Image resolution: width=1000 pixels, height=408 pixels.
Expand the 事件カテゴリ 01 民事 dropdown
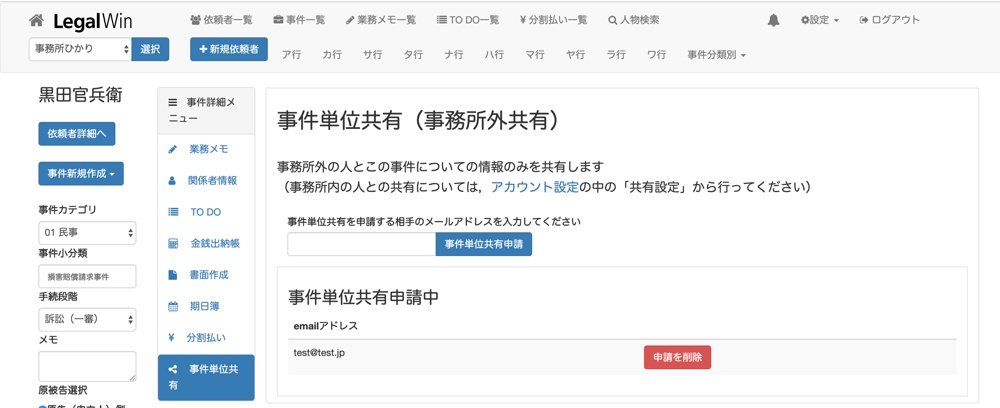[x=87, y=233]
